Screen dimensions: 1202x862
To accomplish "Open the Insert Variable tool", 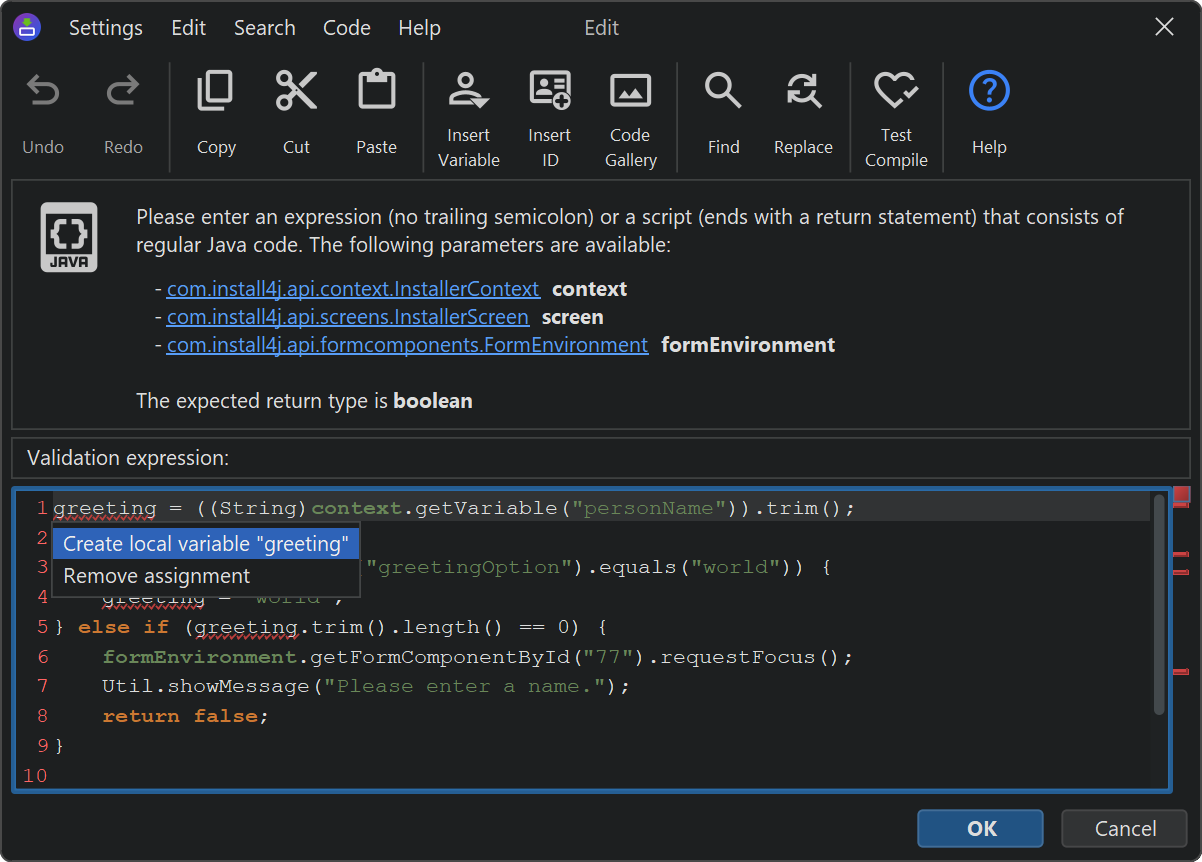I will [468, 92].
